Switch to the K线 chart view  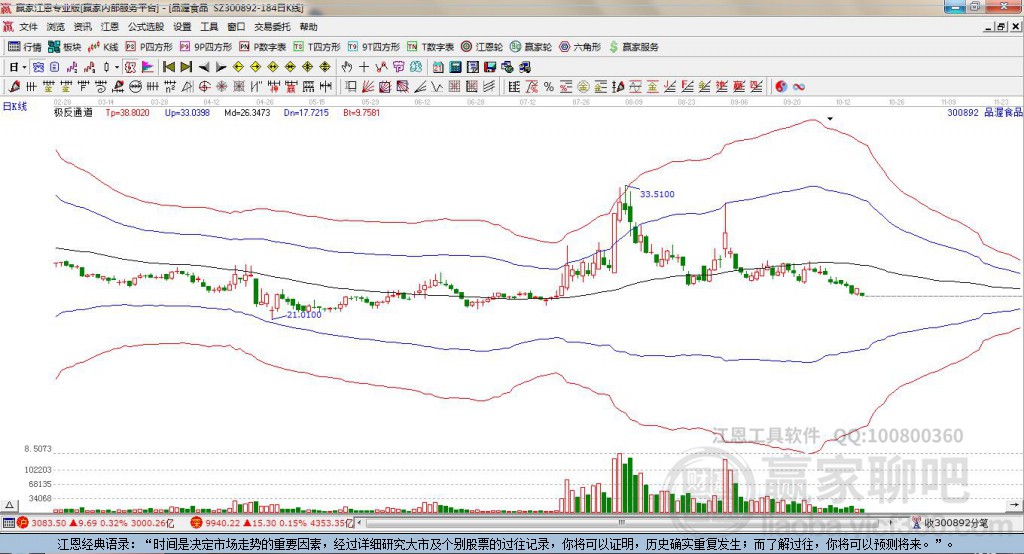pyautogui.click(x=103, y=47)
